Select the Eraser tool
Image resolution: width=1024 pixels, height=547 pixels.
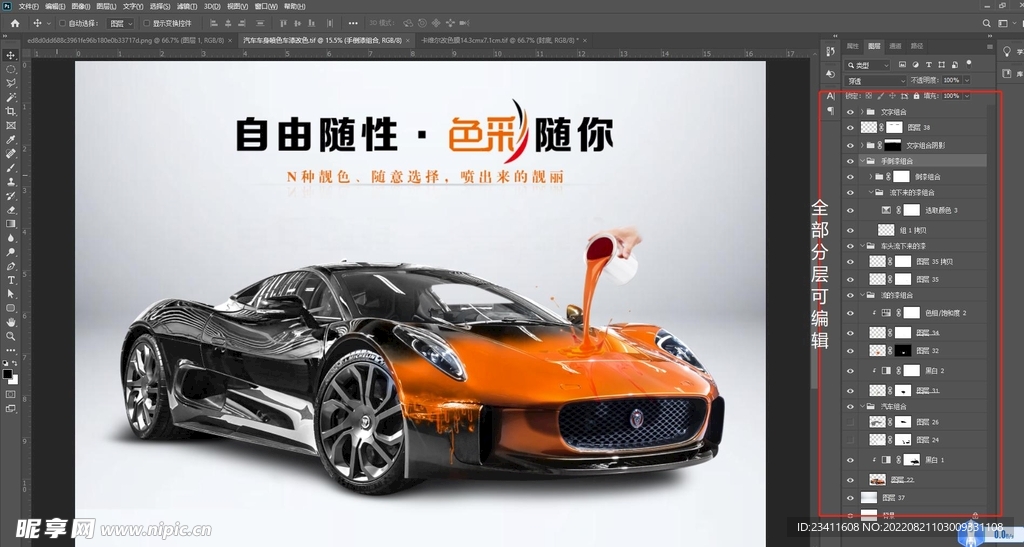point(10,210)
